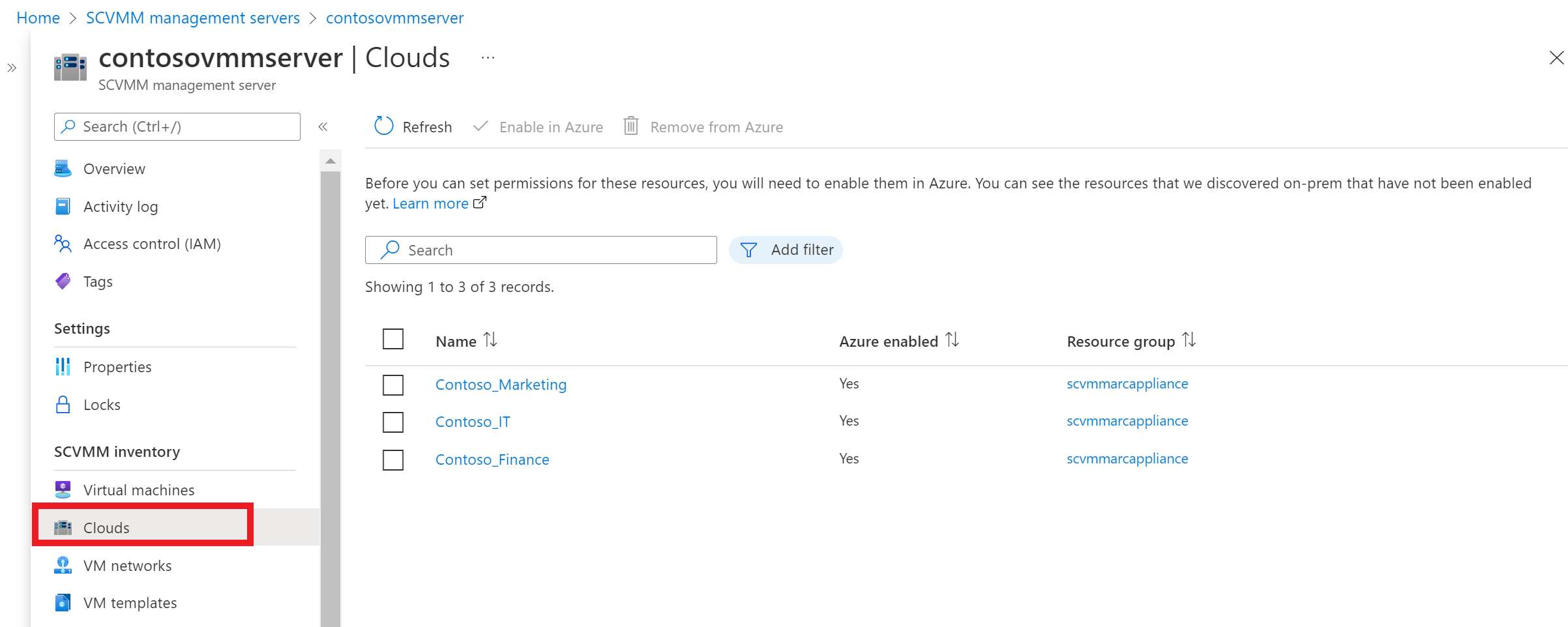The height and width of the screenshot is (627, 1568).
Task: Collapse the sidebar menu with double chevron
Action: [323, 126]
